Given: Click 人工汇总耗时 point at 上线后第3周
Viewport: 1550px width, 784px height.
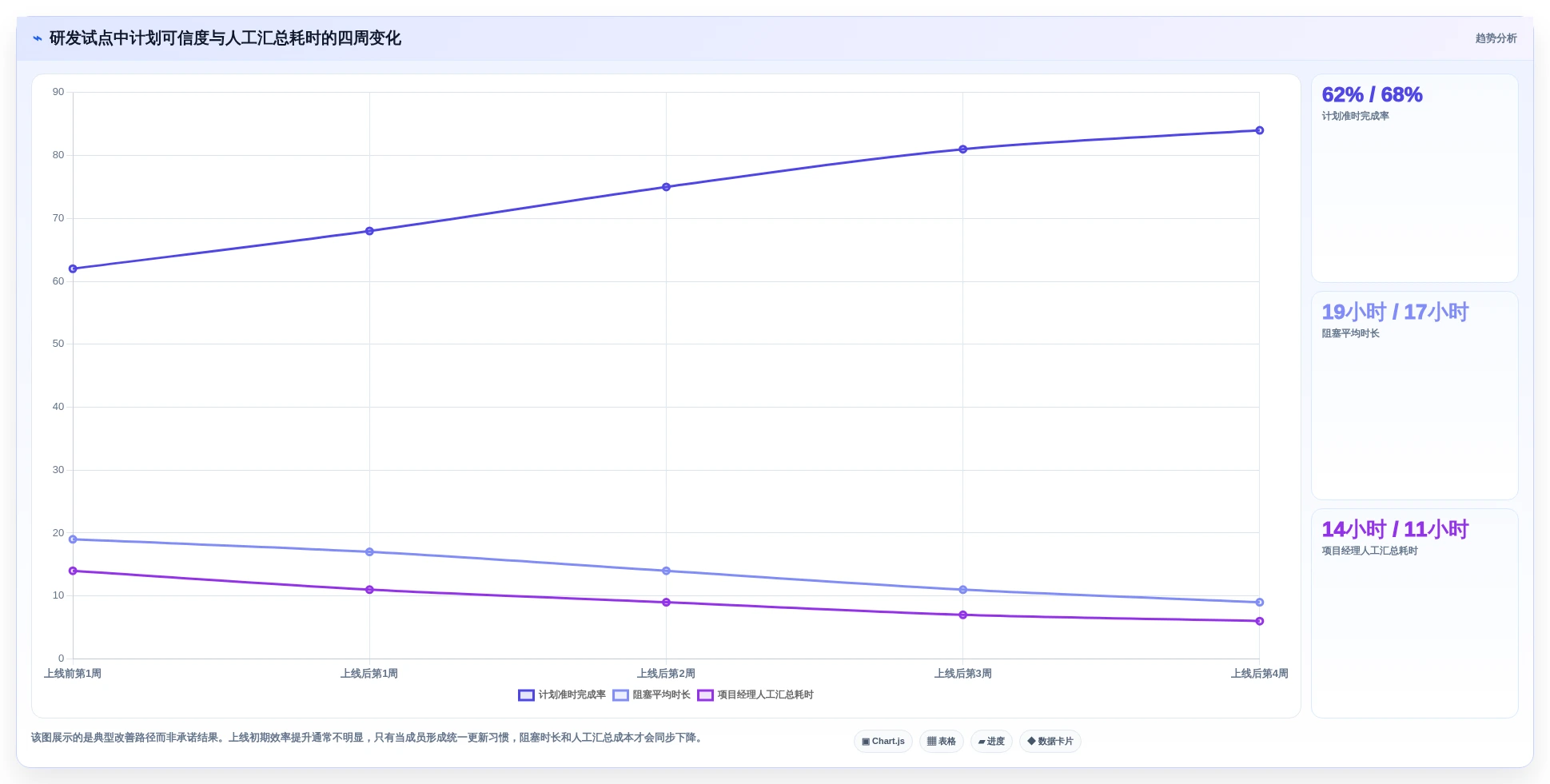Looking at the screenshot, I should point(962,615).
